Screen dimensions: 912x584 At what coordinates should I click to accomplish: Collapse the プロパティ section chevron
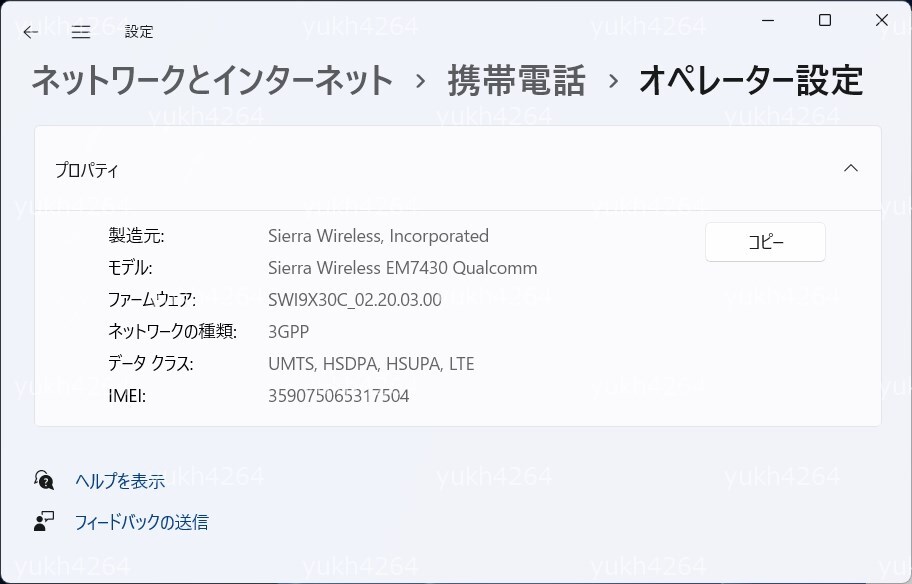coord(851,169)
